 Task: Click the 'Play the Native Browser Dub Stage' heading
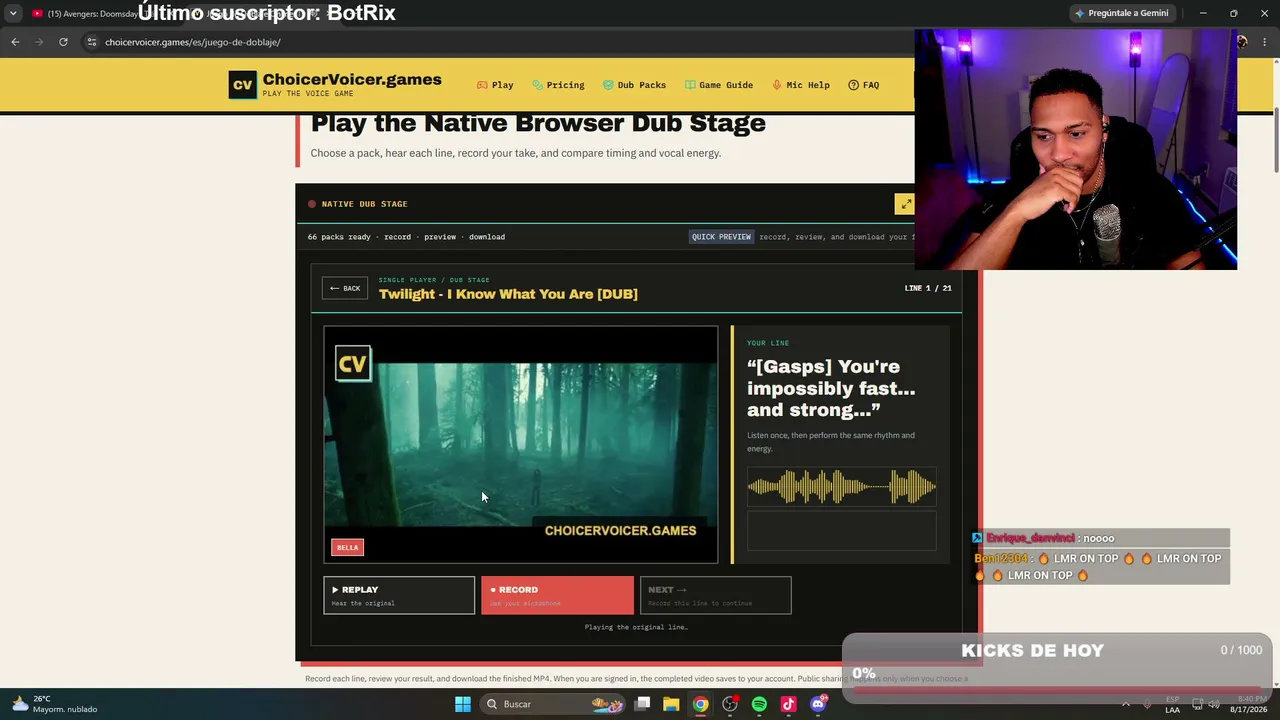pyautogui.click(x=538, y=123)
